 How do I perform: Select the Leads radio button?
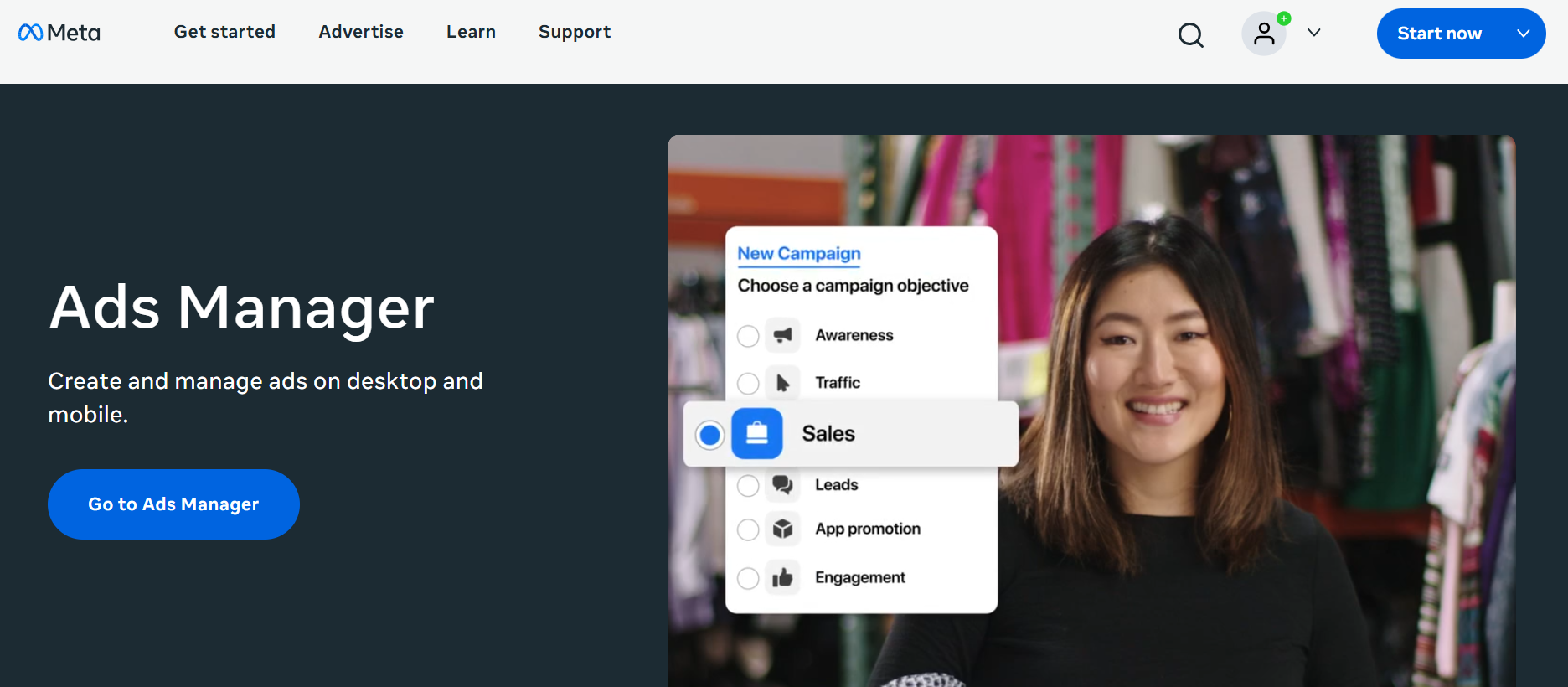point(748,486)
